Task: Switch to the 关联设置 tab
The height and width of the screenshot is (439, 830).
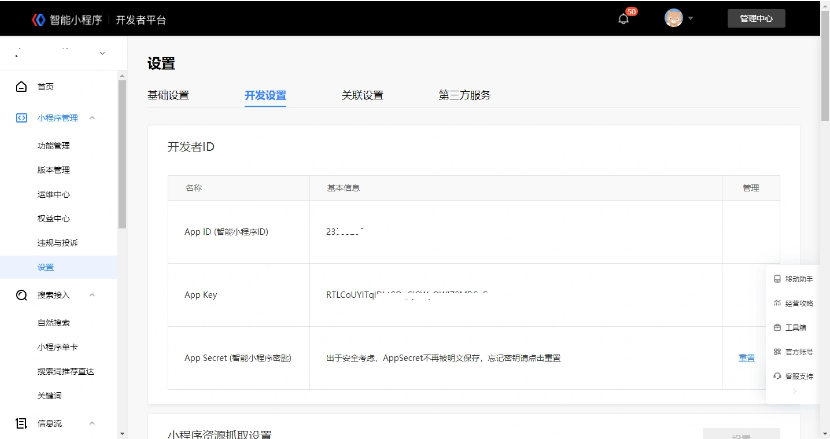Action: pyautogui.click(x=362, y=95)
